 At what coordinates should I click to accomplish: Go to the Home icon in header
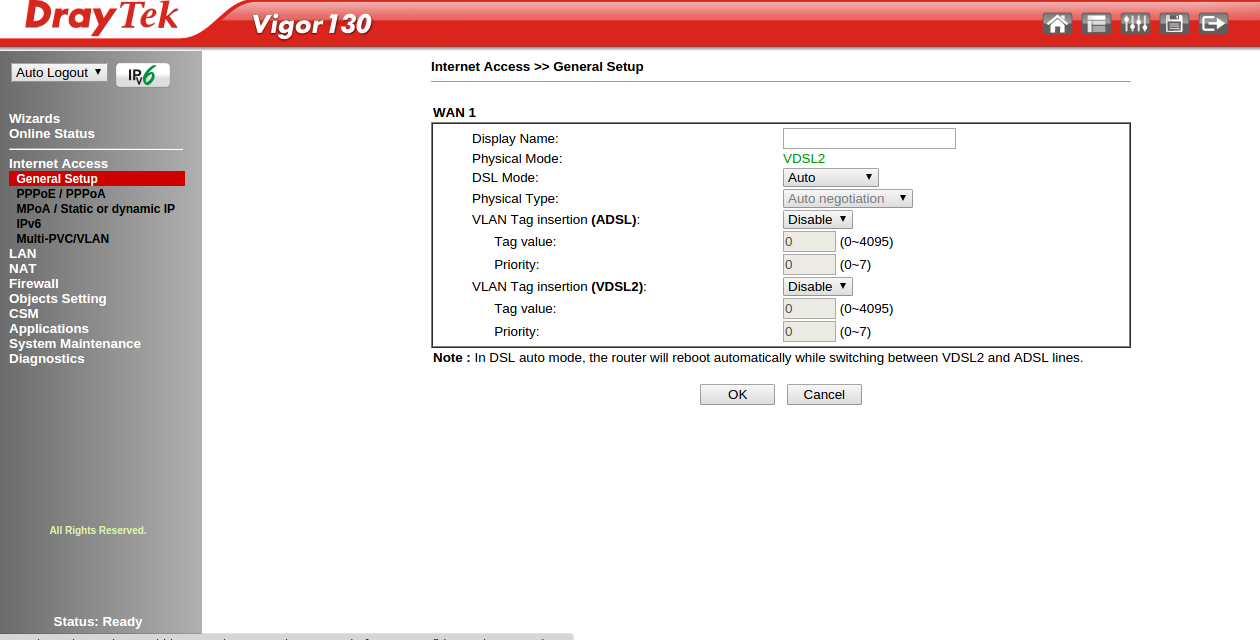(x=1057, y=23)
